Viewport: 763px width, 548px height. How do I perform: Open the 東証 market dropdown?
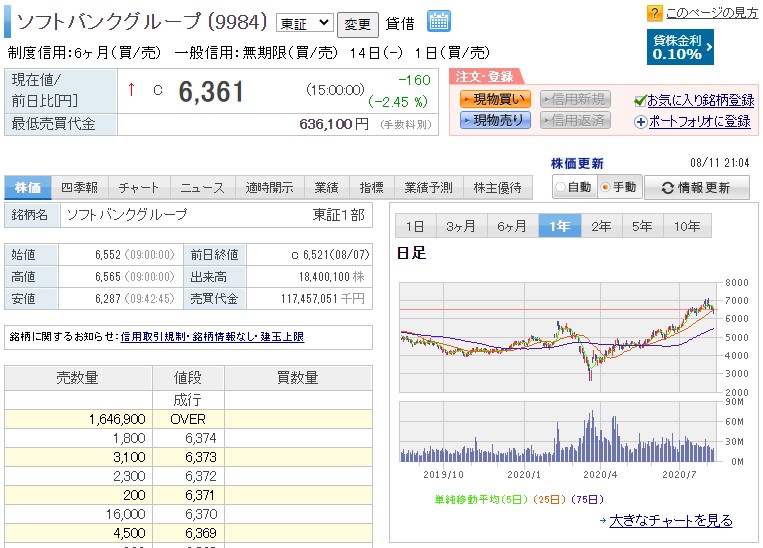click(x=305, y=23)
